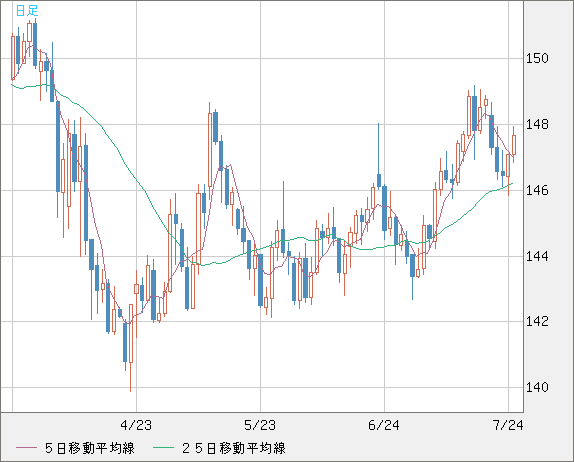
Task: Click the 25日移動平均線 legend text
Action: point(234,448)
